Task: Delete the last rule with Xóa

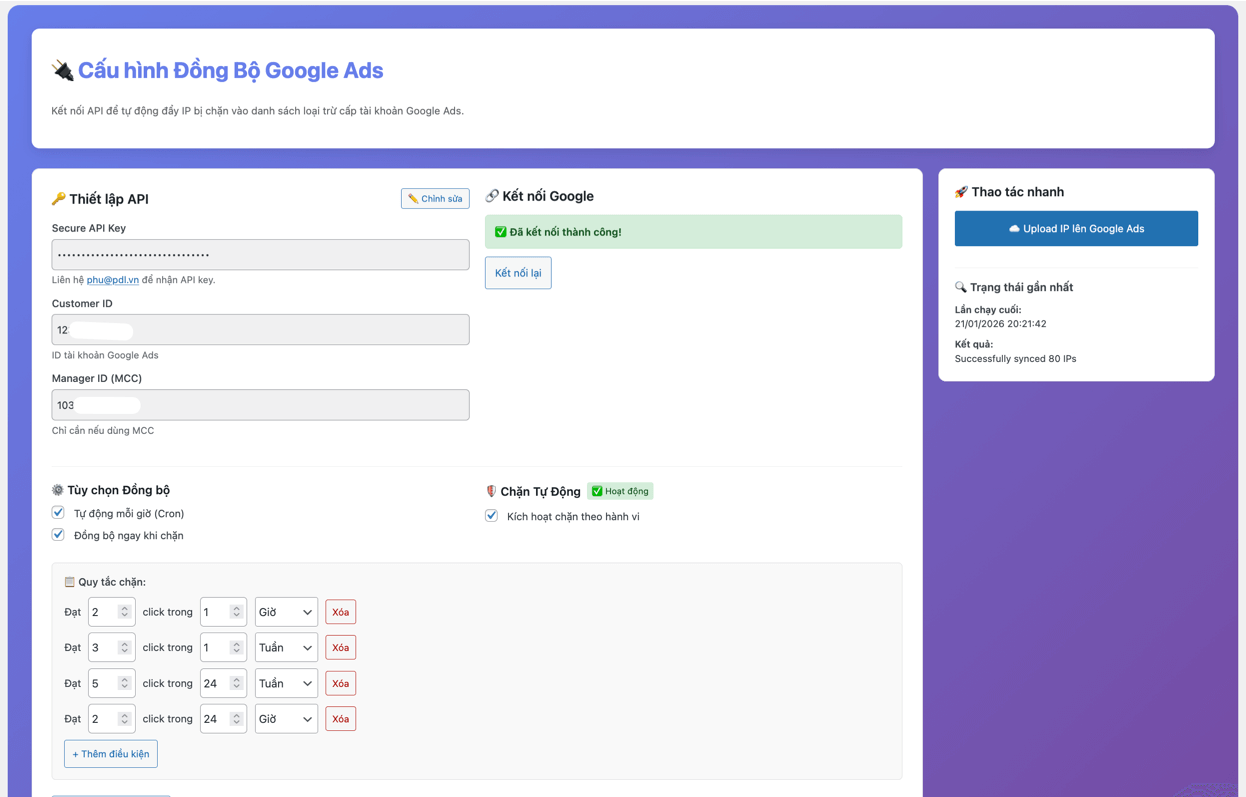Action: tap(340, 719)
